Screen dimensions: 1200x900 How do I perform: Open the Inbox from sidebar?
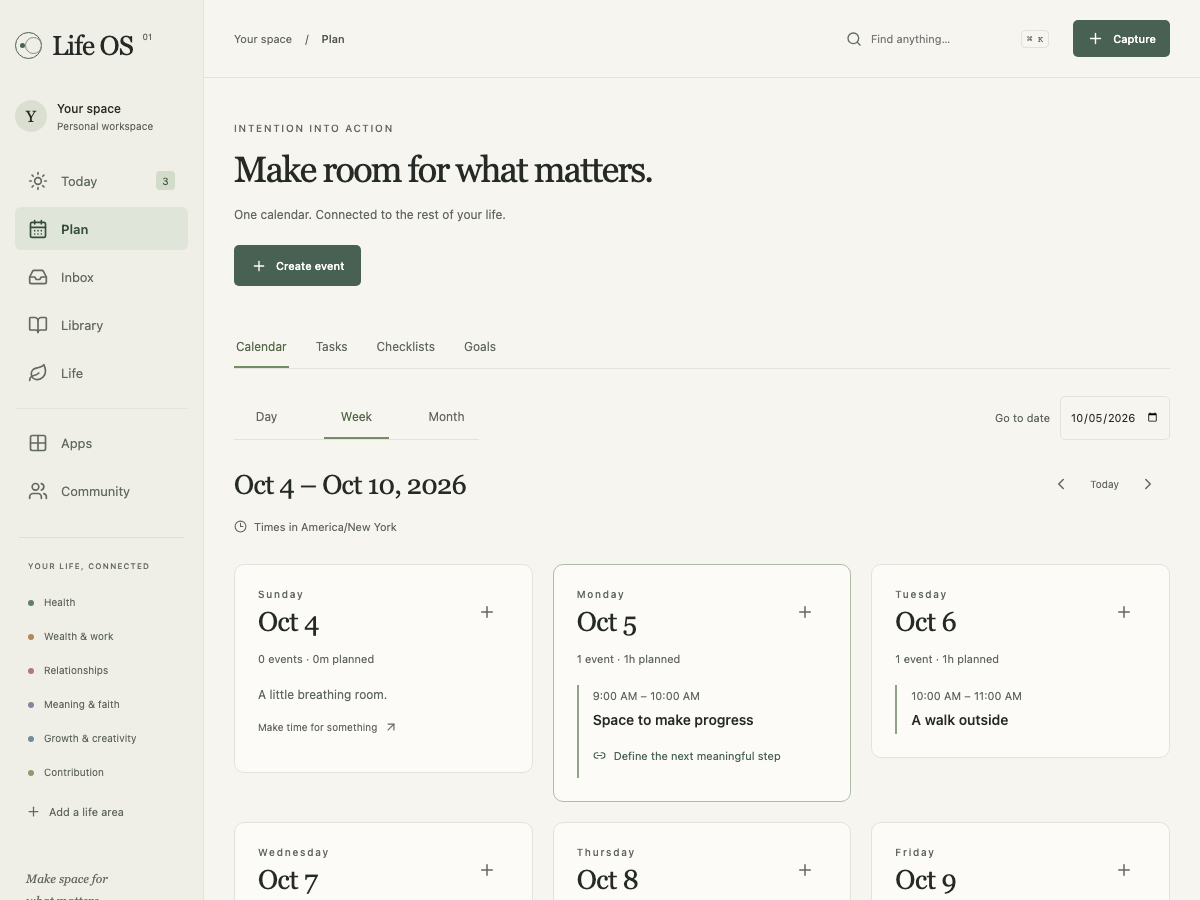pos(101,277)
